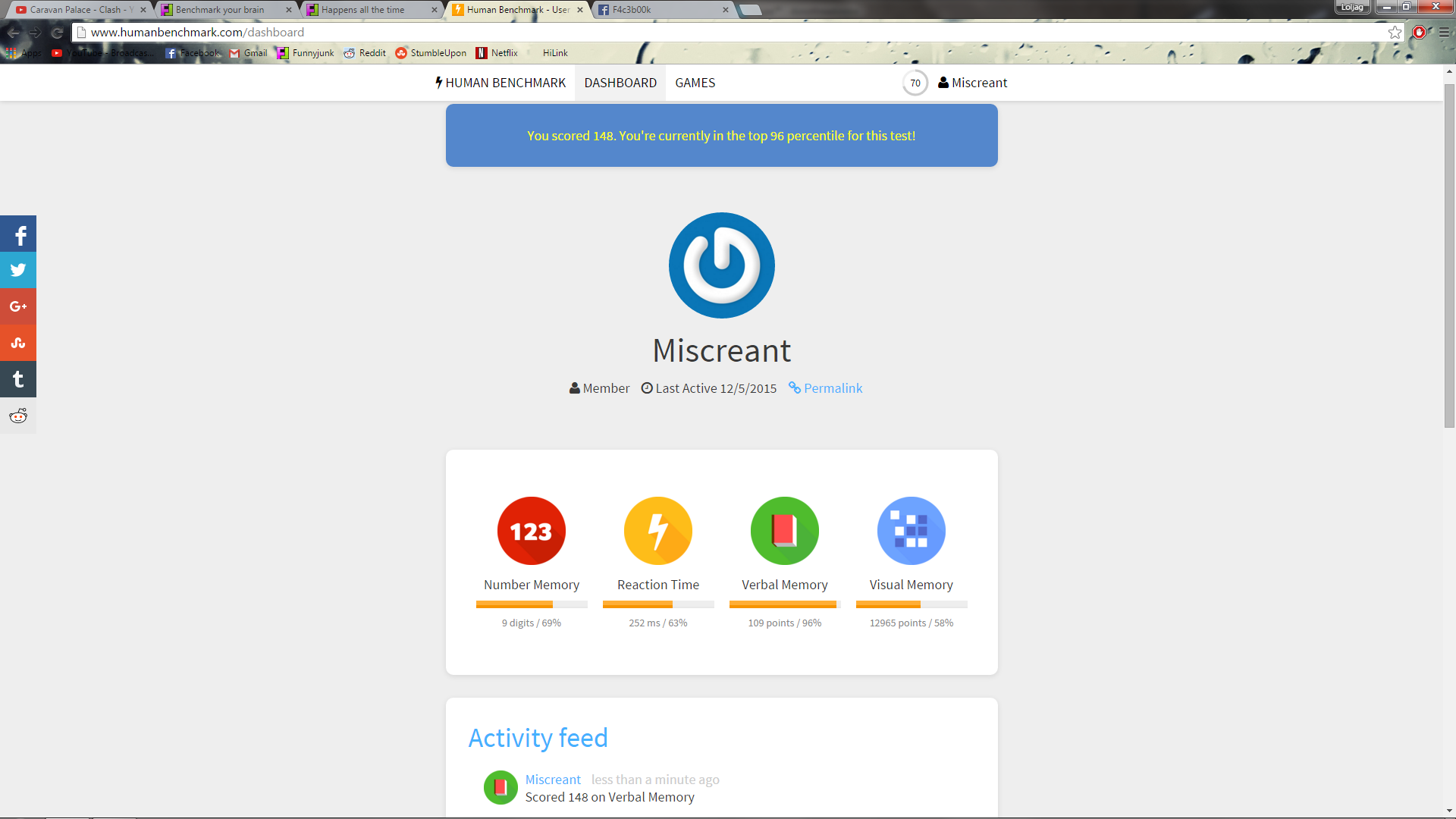Switch to the Benchmark your brain tab
1456x819 pixels.
220,10
